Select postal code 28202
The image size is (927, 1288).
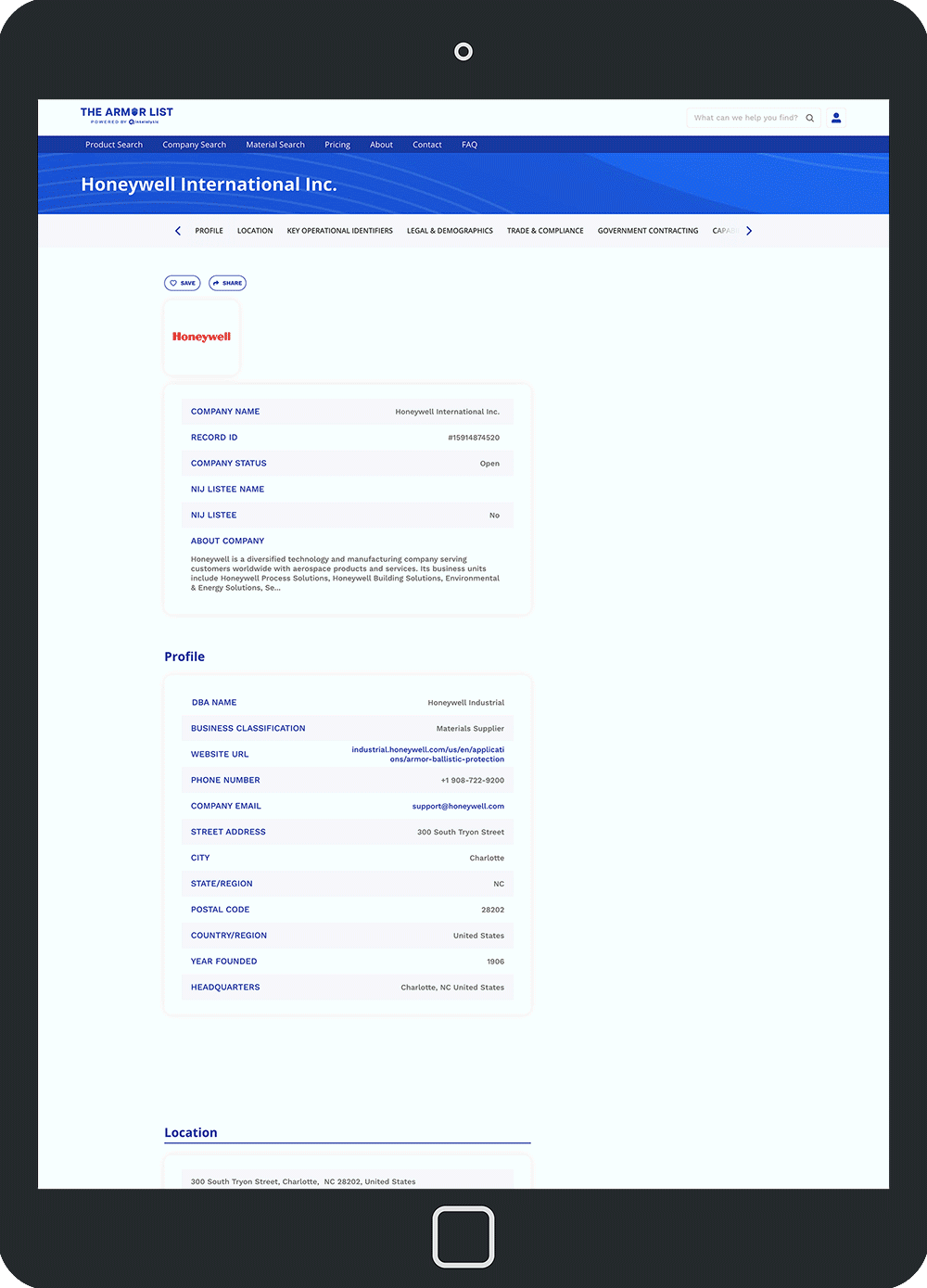pos(493,910)
